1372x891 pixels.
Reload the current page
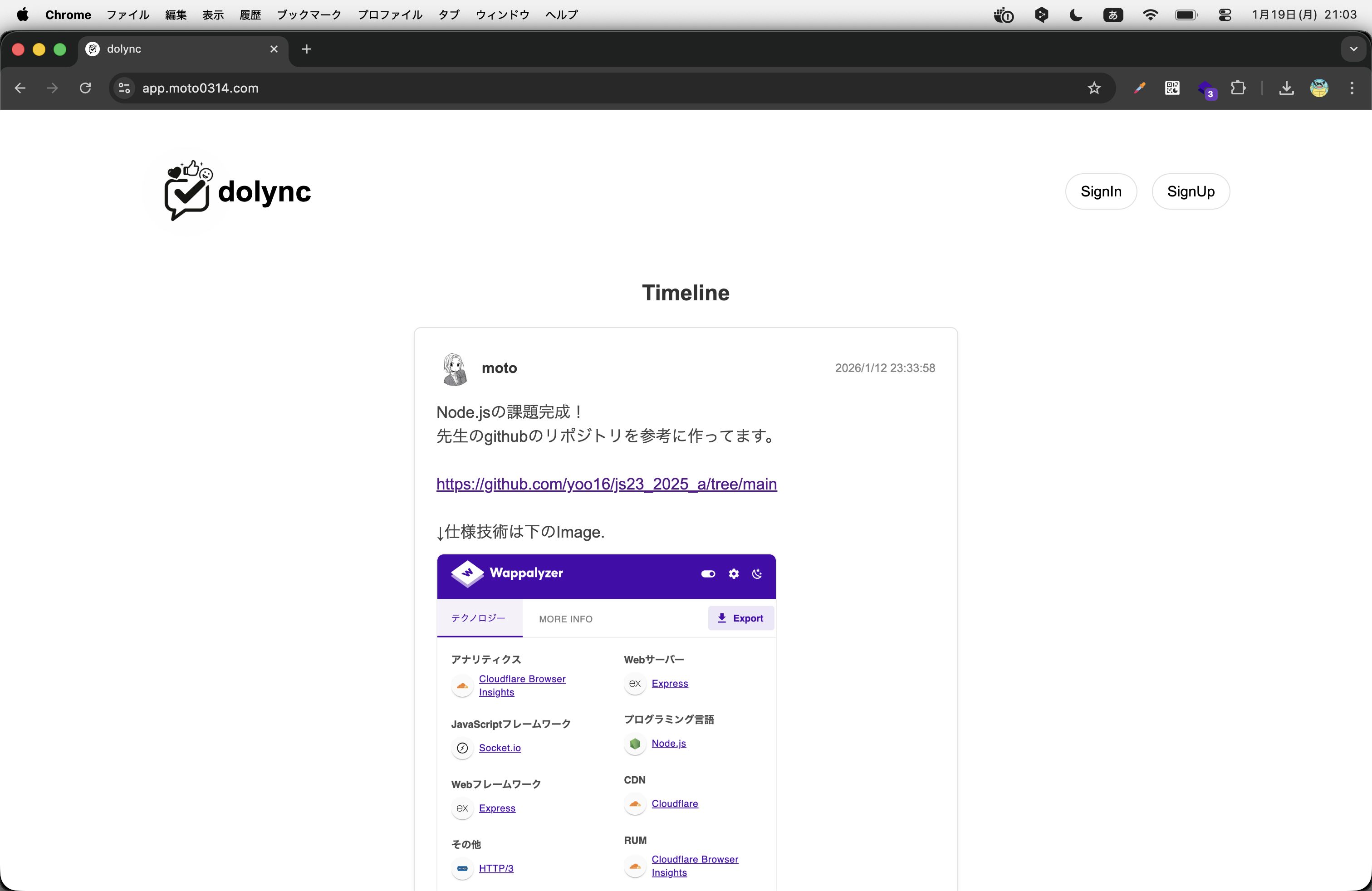[x=85, y=88]
